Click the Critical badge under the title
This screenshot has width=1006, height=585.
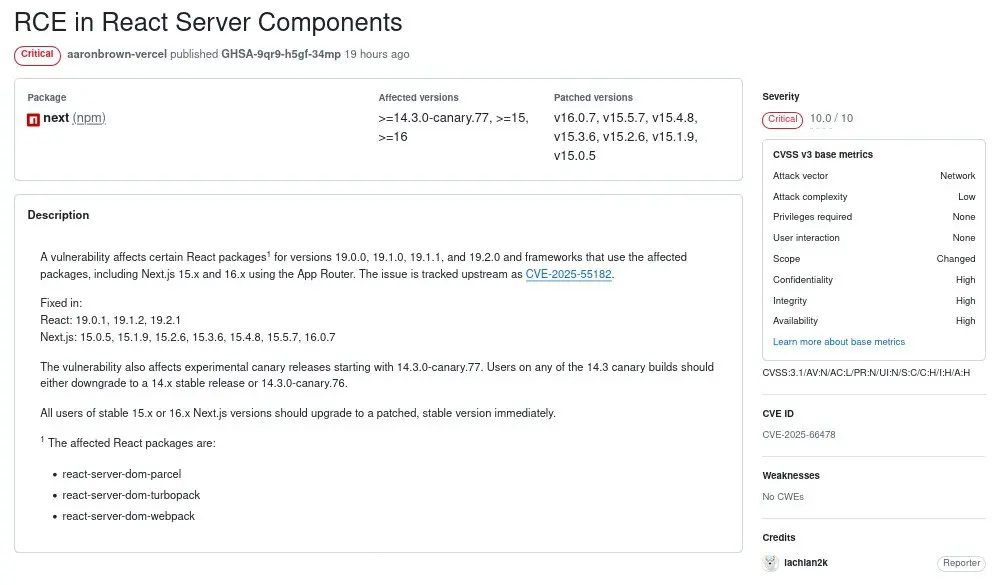click(x=37, y=55)
